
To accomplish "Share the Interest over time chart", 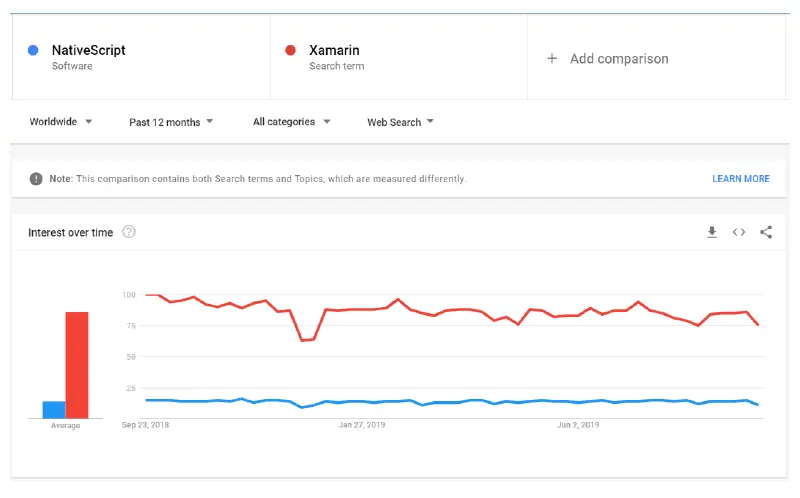I will (x=766, y=232).
